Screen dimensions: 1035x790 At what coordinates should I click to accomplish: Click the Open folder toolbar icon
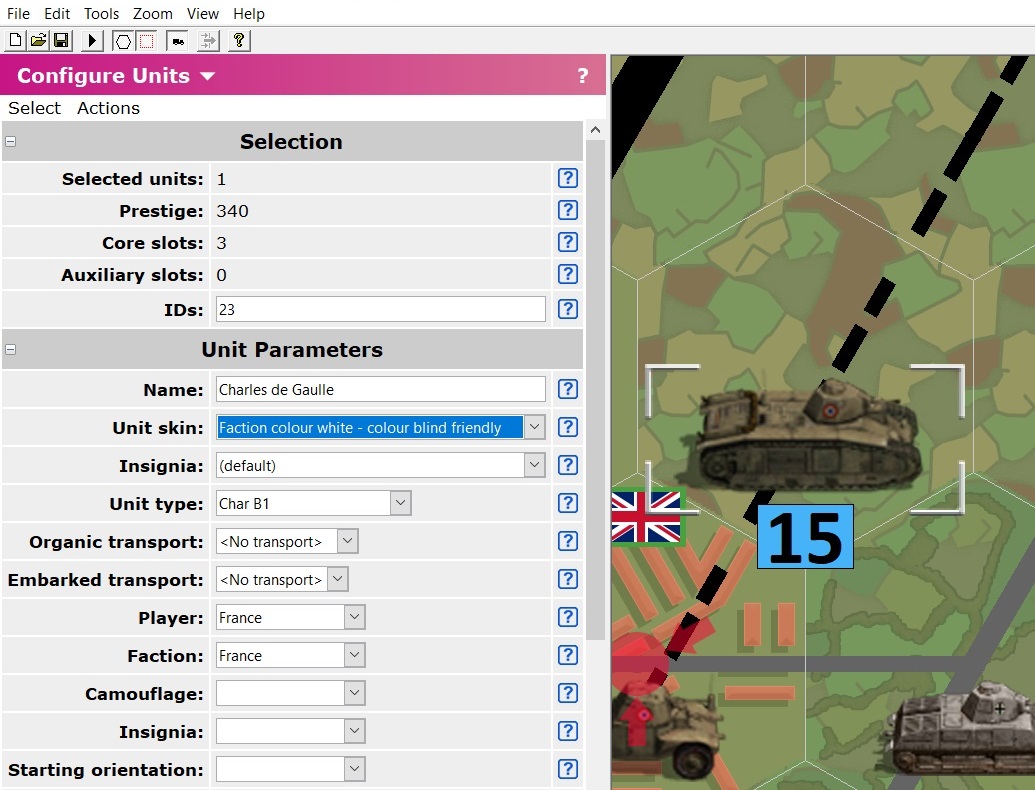tap(38, 41)
